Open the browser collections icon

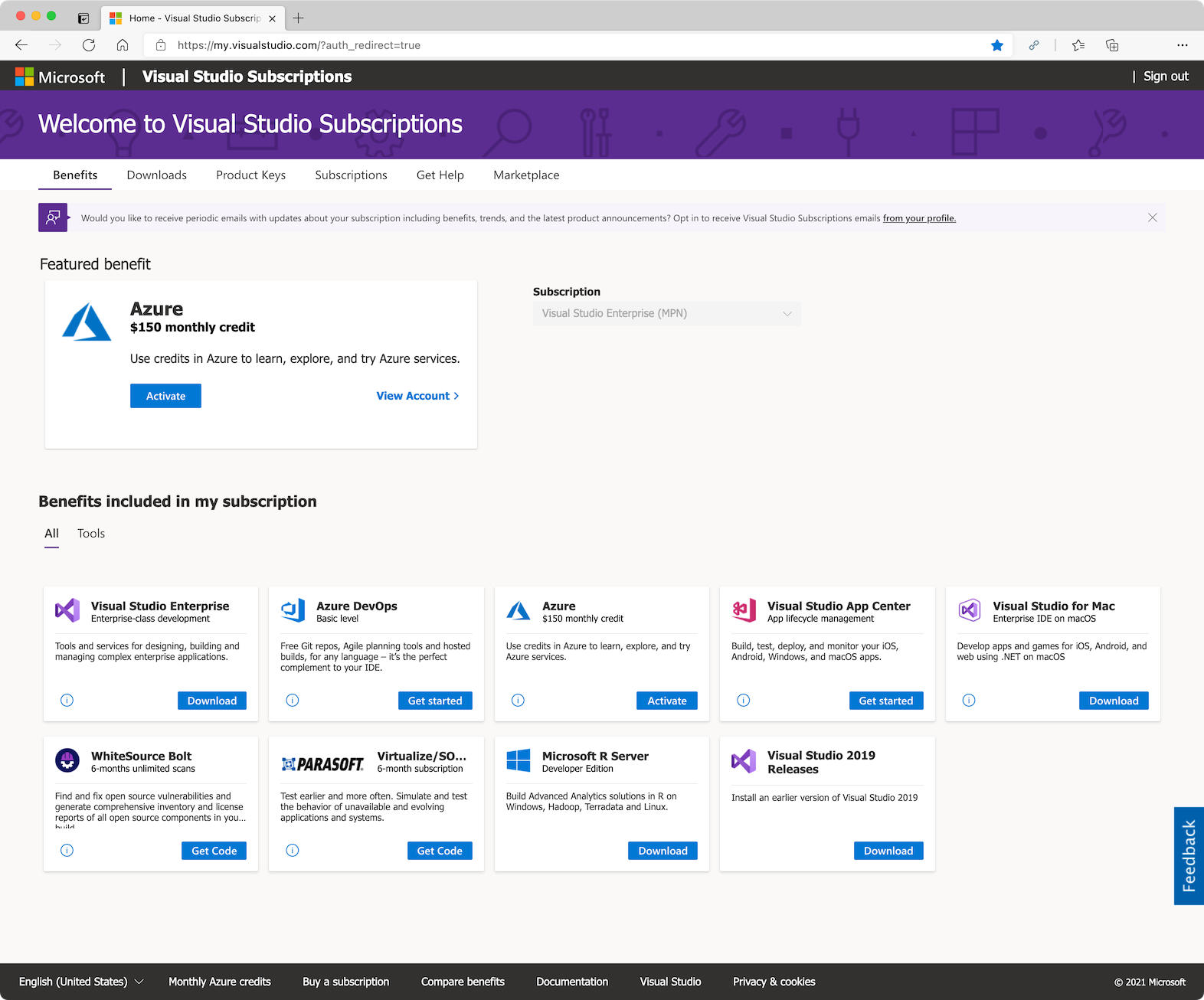pyautogui.click(x=1112, y=45)
